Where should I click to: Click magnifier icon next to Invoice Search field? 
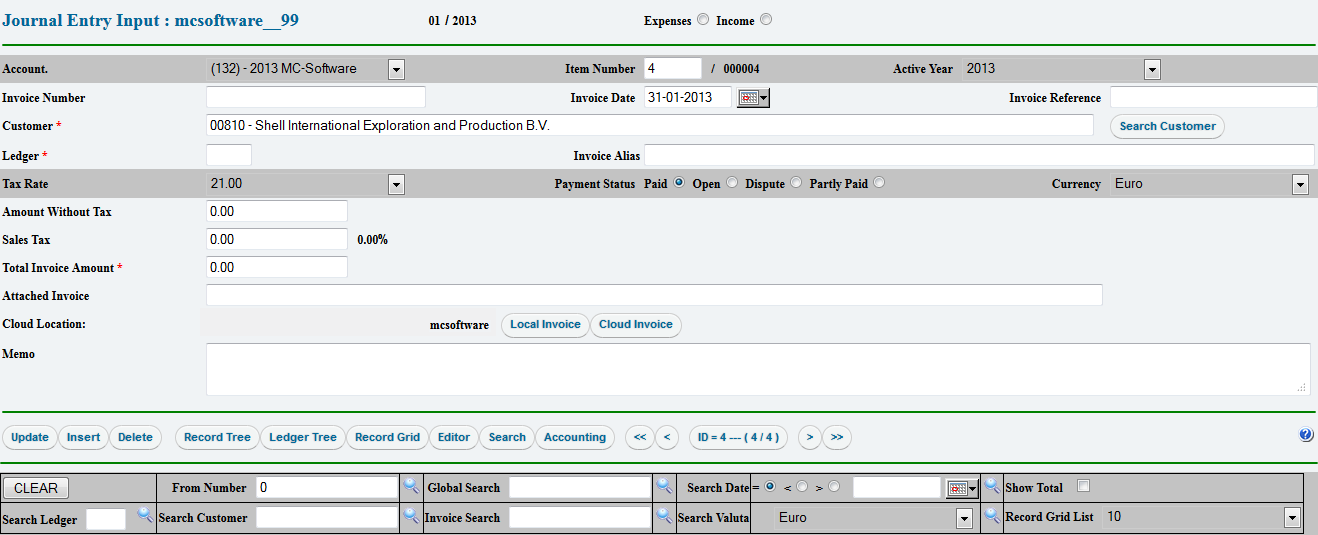pyautogui.click(x=664, y=515)
